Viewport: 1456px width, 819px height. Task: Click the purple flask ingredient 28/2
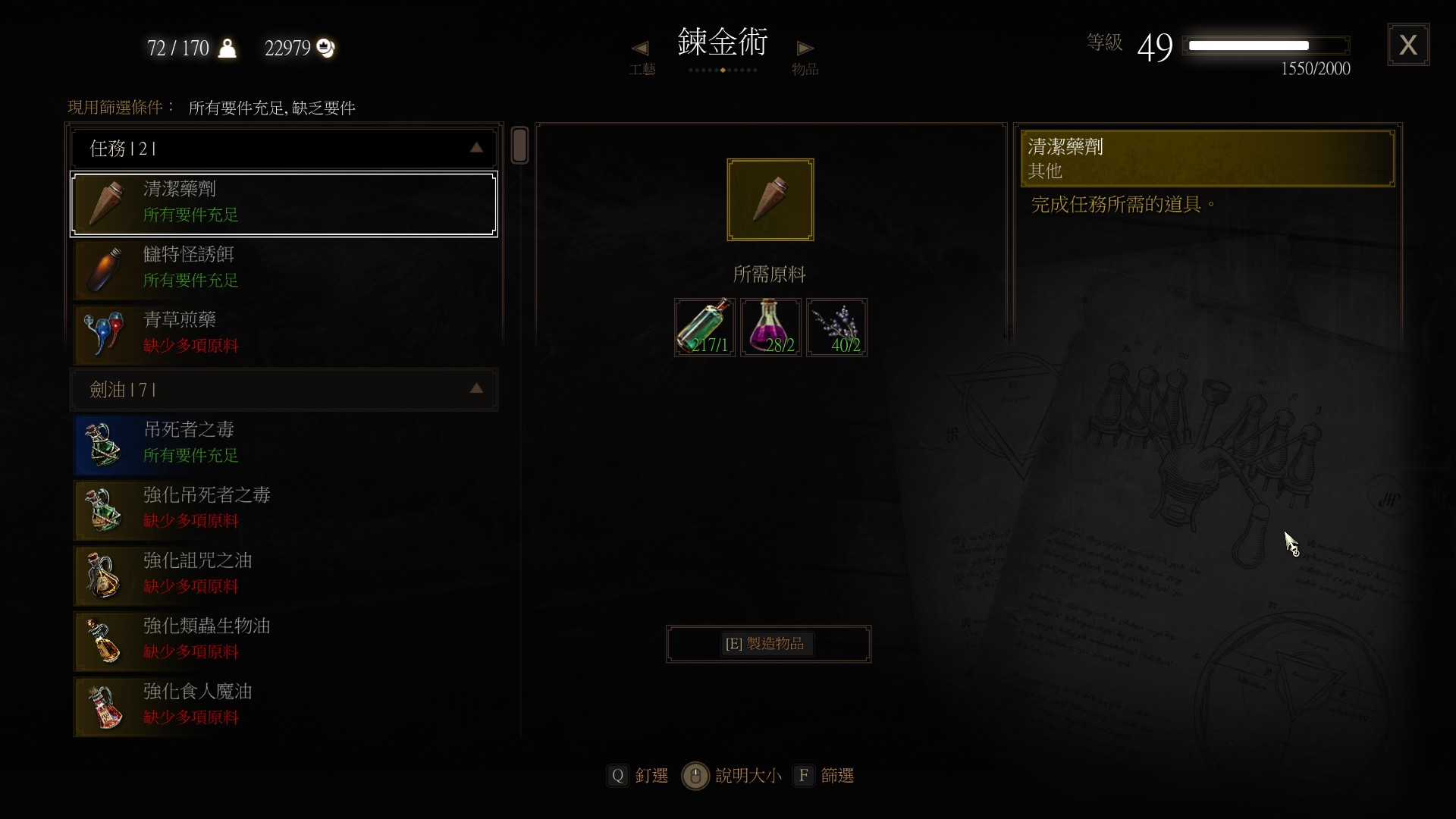pos(770,328)
